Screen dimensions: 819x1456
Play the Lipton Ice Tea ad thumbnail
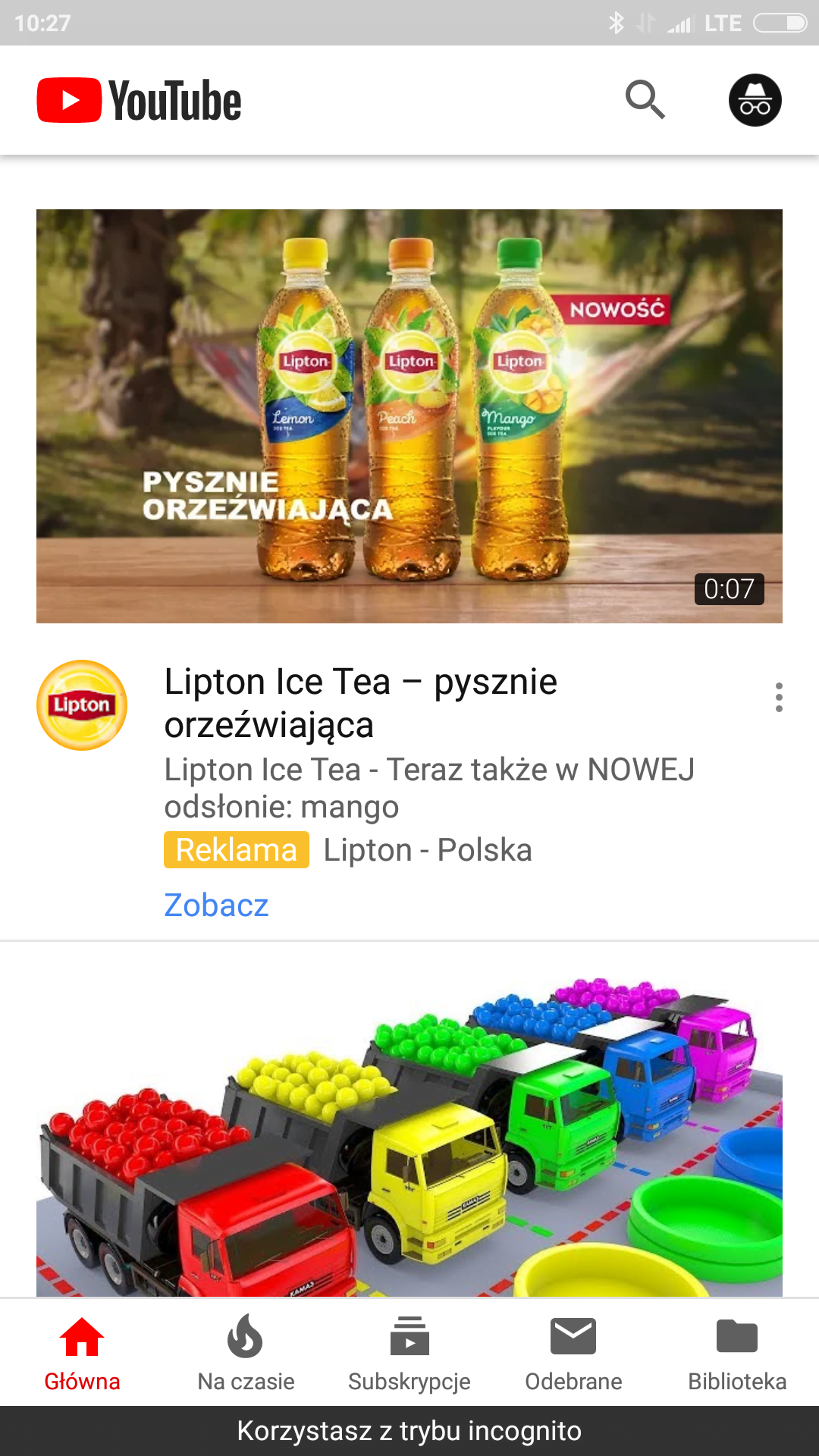pyautogui.click(x=409, y=416)
